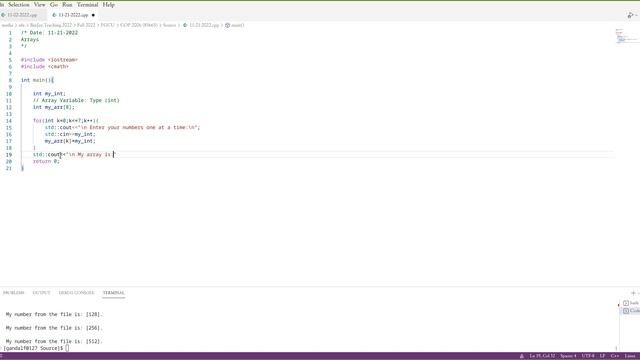The image size is (640, 360).
Task: Click 'return 0;' code line
Action: (x=46, y=161)
